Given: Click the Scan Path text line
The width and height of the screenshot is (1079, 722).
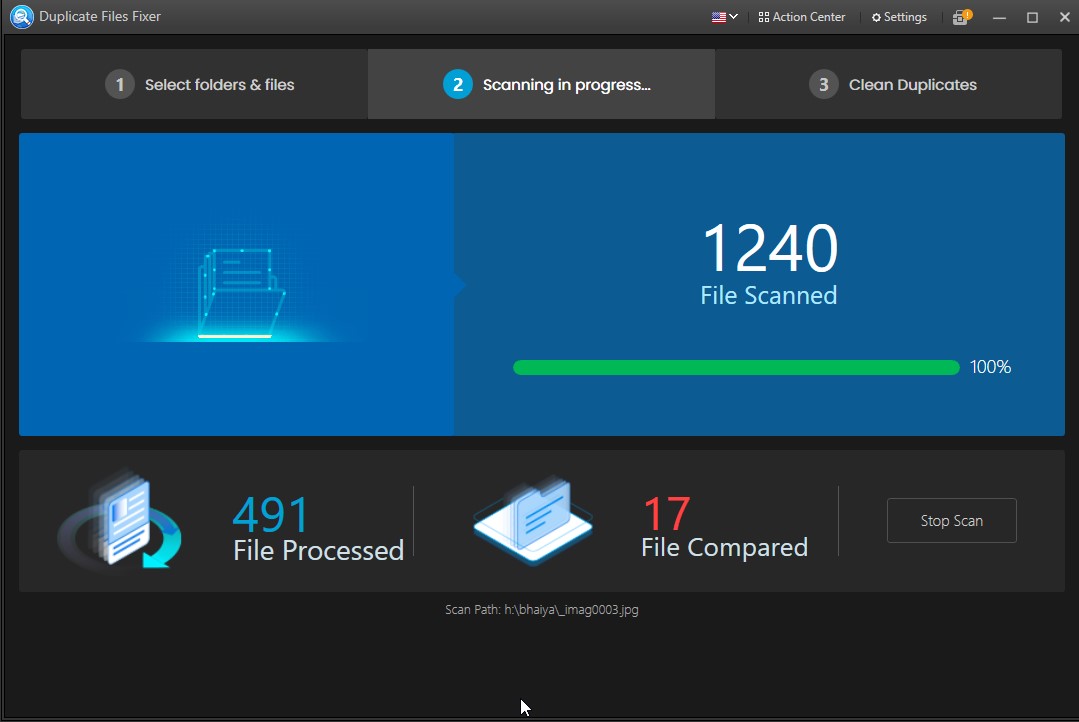Looking at the screenshot, I should click(x=541, y=609).
